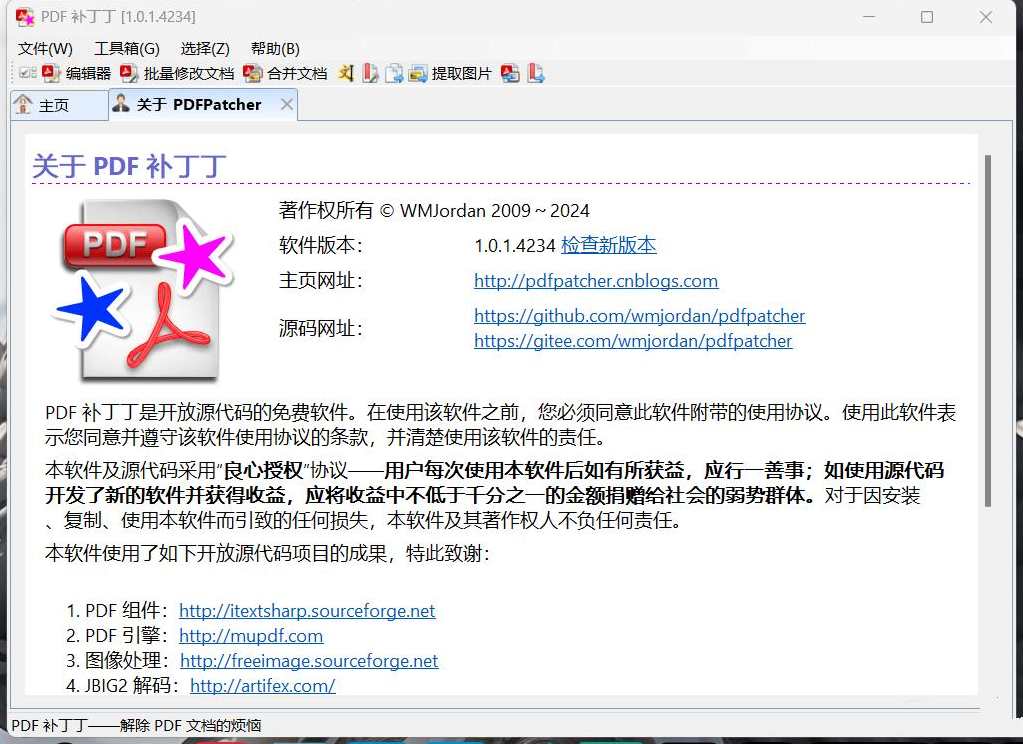Open the 工具箱(G) menu
This screenshot has height=744, width=1023.
pos(127,48)
